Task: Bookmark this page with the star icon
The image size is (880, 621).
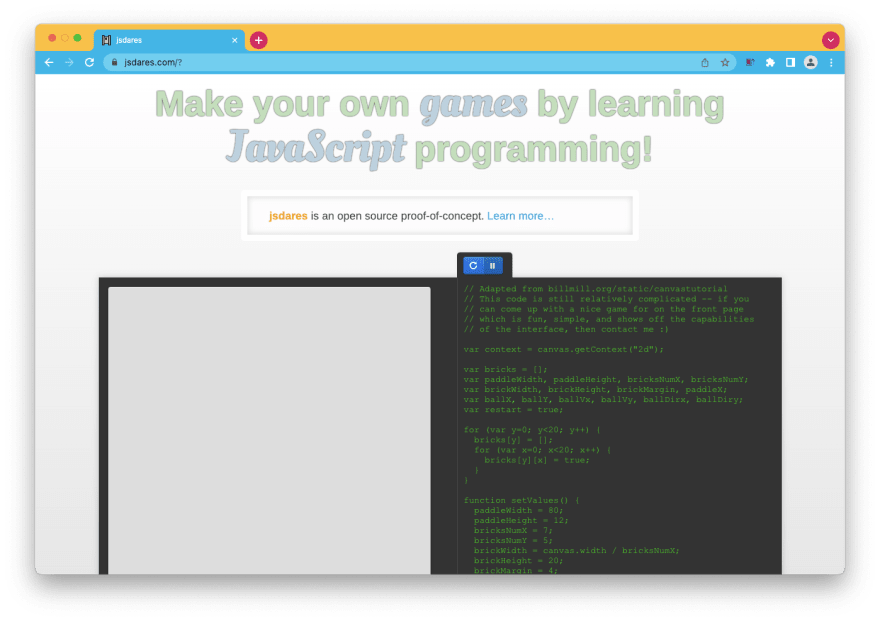Action: click(x=725, y=62)
